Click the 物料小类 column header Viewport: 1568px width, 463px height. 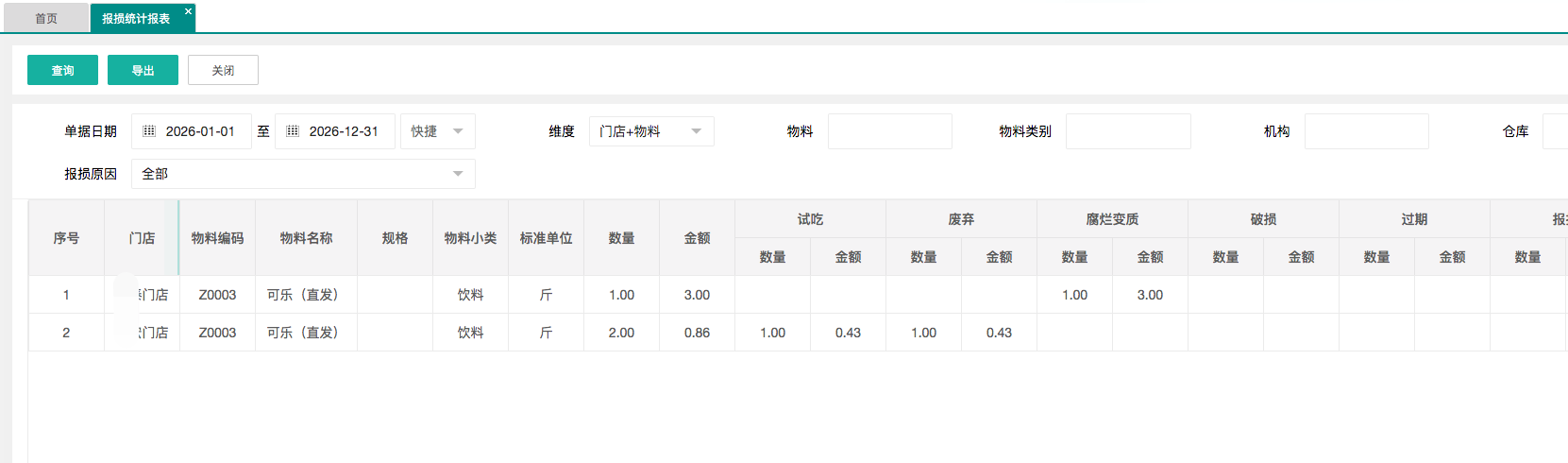(x=471, y=238)
